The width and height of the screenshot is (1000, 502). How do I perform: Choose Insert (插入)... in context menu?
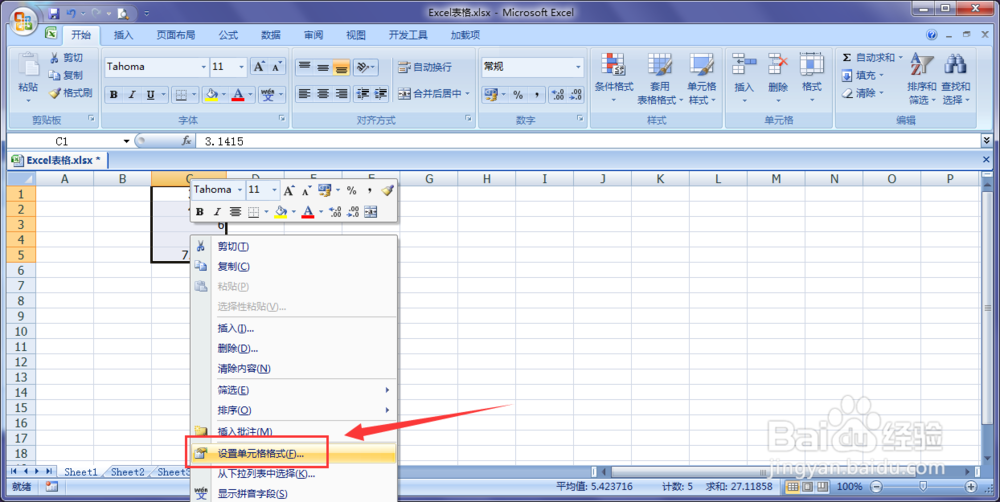click(x=294, y=329)
